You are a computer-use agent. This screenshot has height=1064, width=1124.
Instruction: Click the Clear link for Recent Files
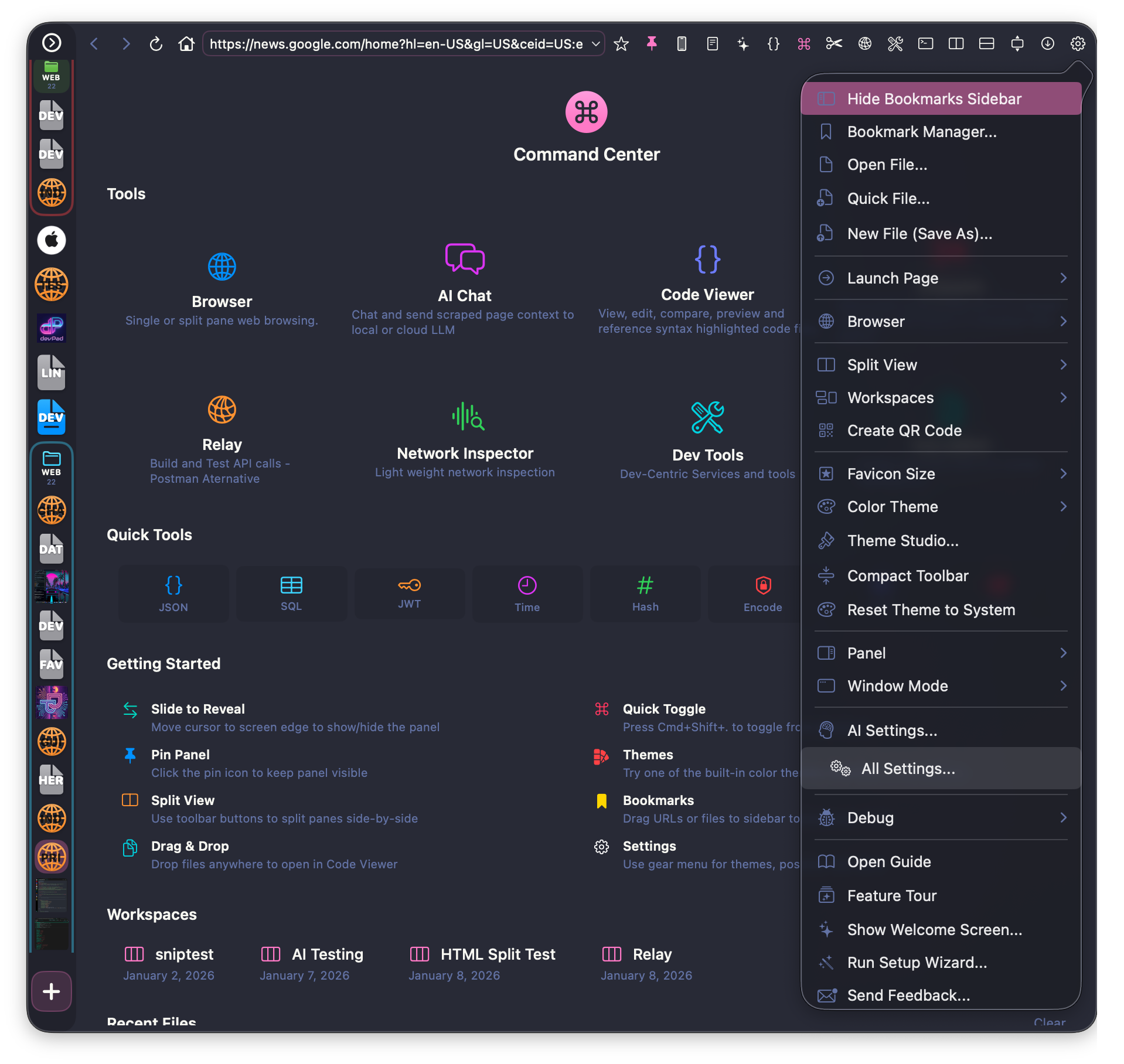click(1049, 1022)
